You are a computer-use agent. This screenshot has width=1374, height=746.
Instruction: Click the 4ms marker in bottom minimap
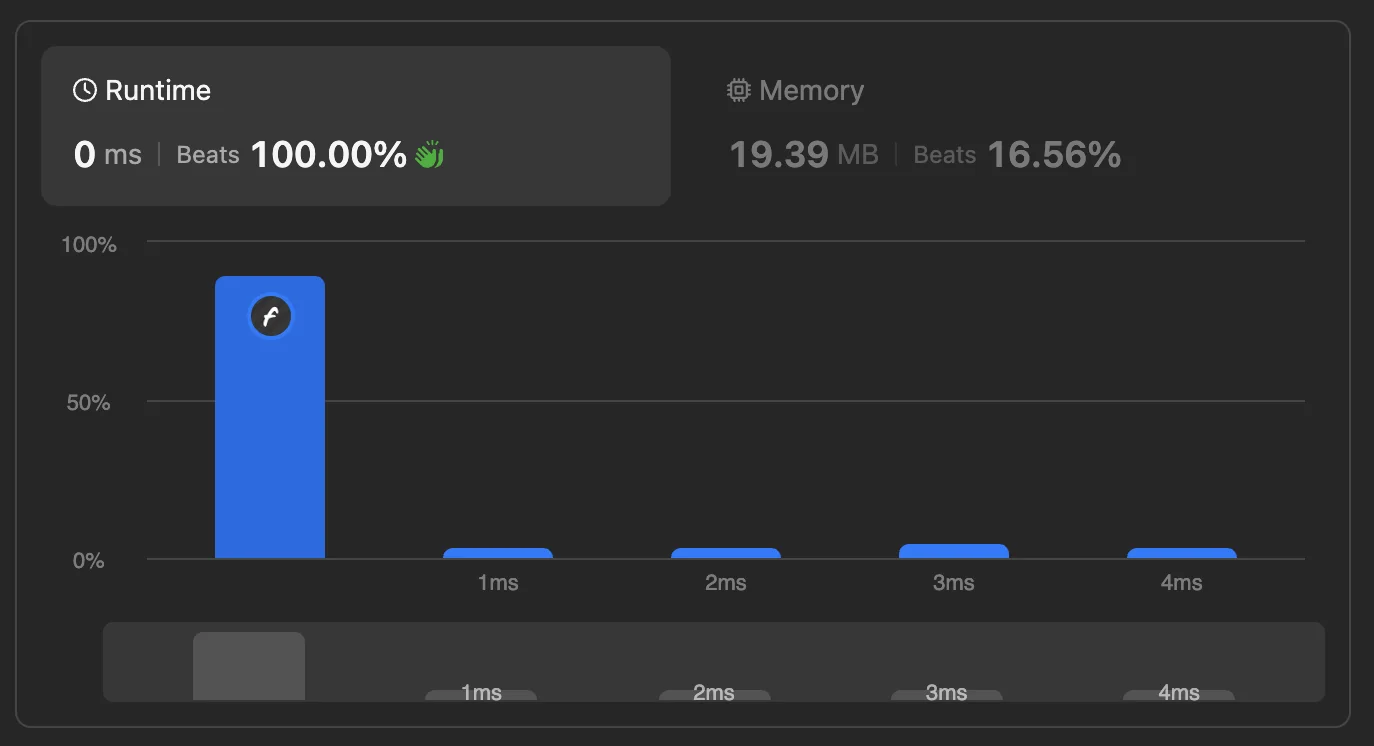tap(1179, 694)
